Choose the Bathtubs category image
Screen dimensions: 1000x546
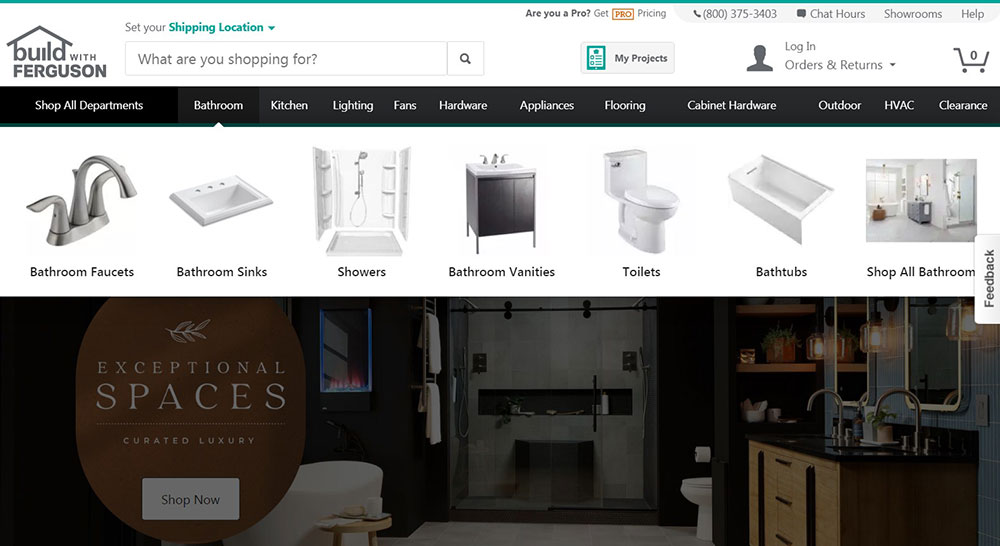click(x=781, y=199)
